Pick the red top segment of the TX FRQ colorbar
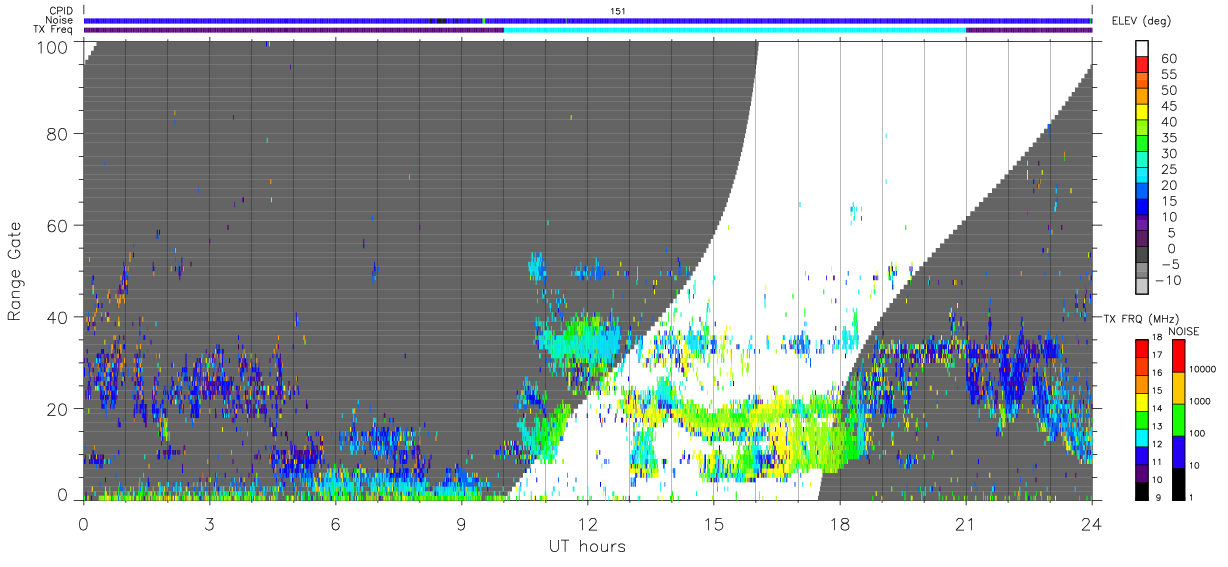The height and width of the screenshot is (567, 1228). click(x=1143, y=348)
